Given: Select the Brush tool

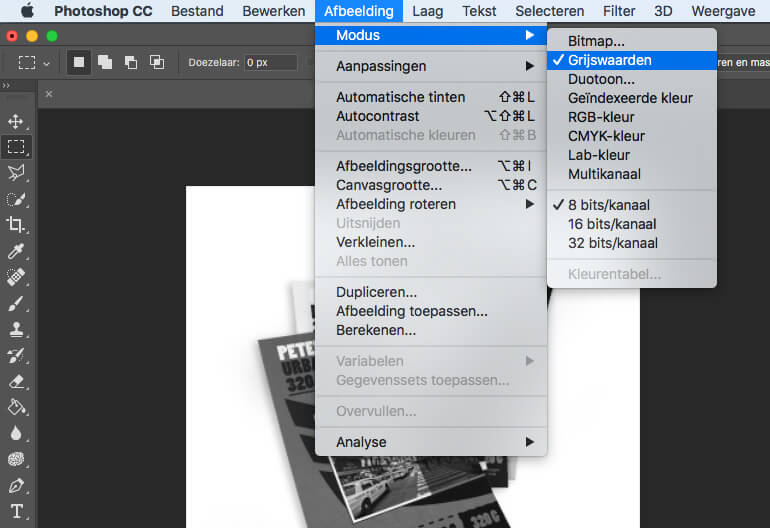Looking at the screenshot, I should (16, 303).
